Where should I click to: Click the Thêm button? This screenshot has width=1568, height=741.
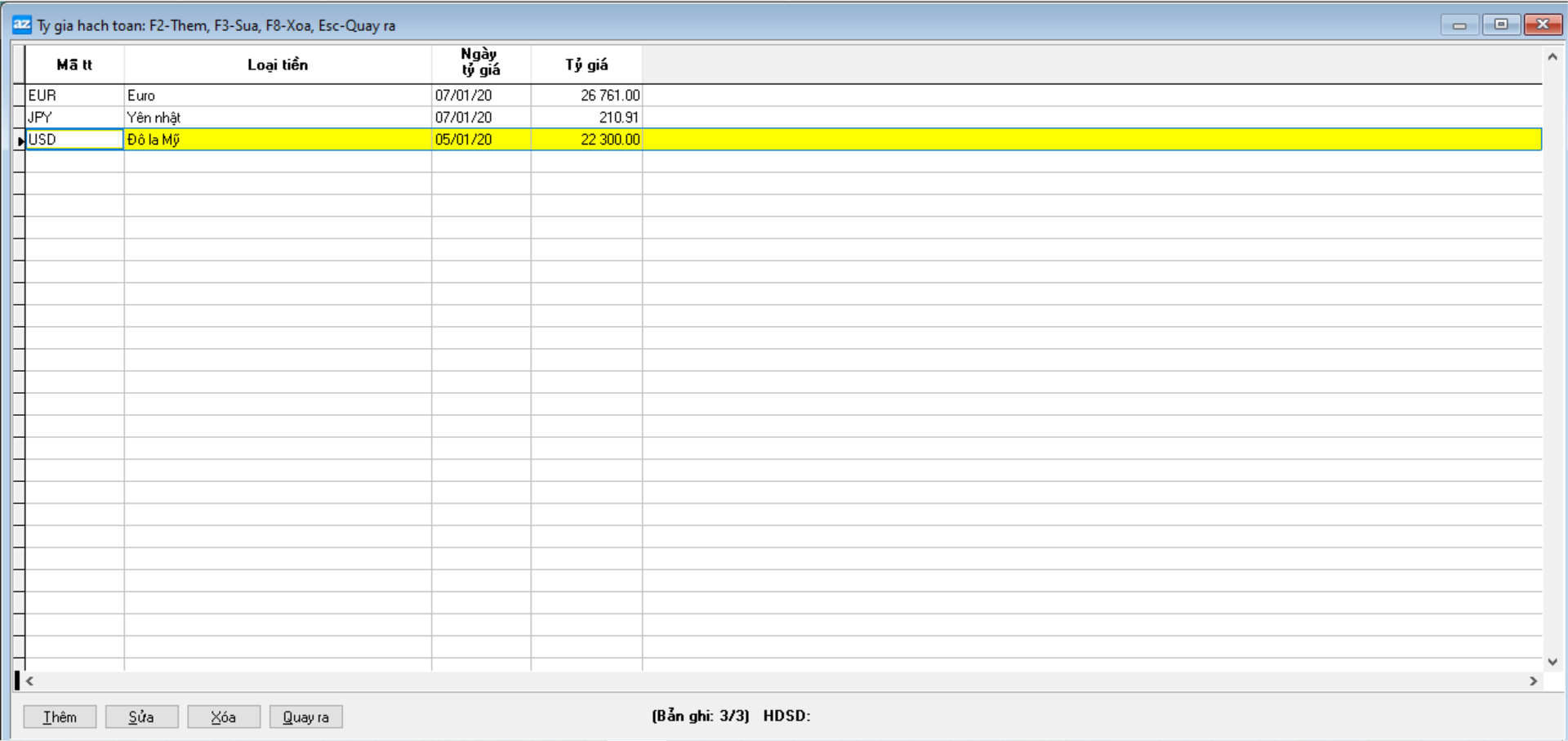[x=60, y=716]
